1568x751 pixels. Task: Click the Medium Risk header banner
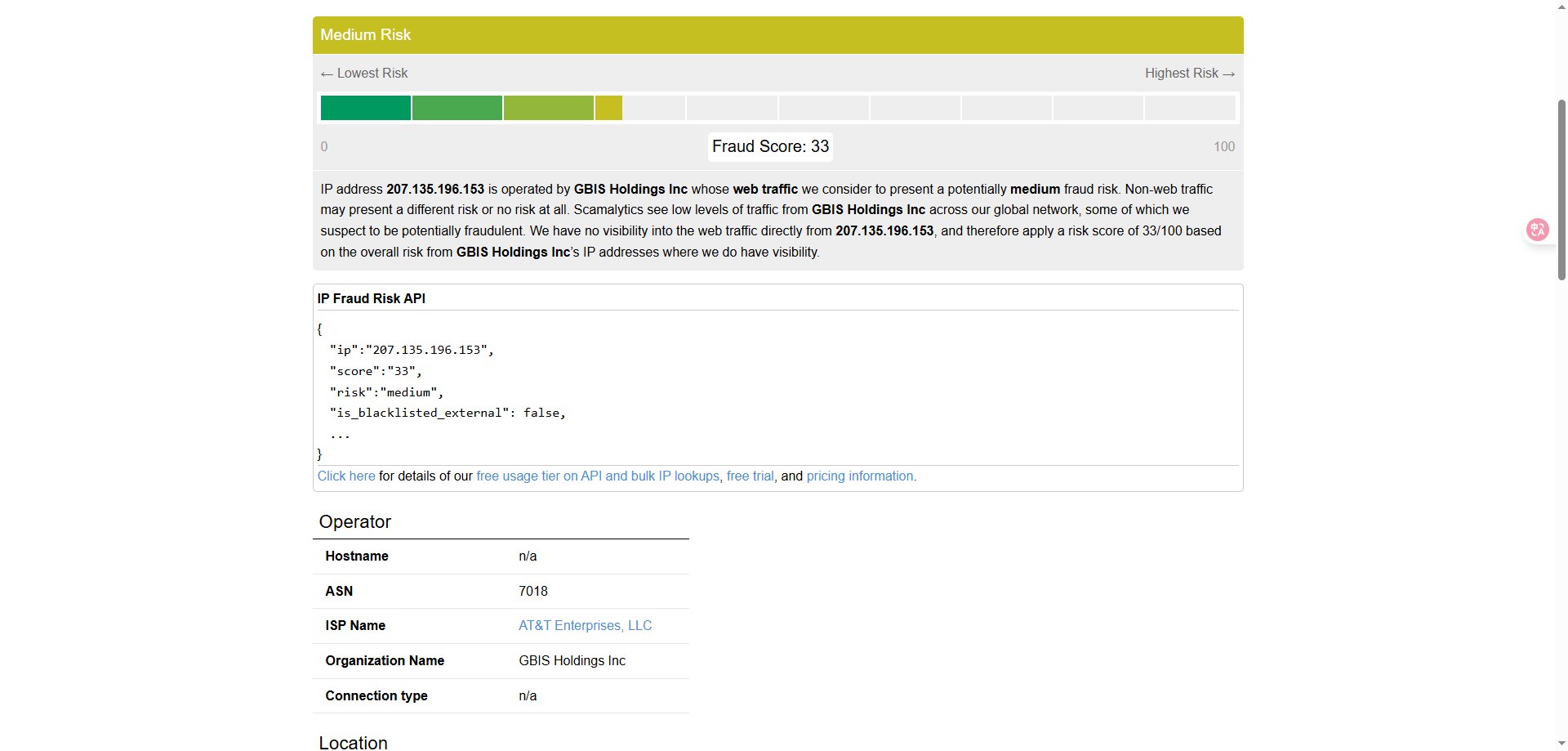point(777,35)
